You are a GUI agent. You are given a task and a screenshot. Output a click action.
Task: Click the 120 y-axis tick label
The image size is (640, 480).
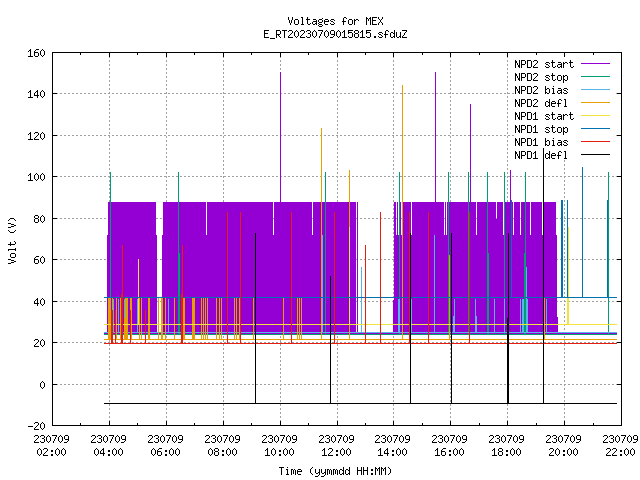(36, 136)
